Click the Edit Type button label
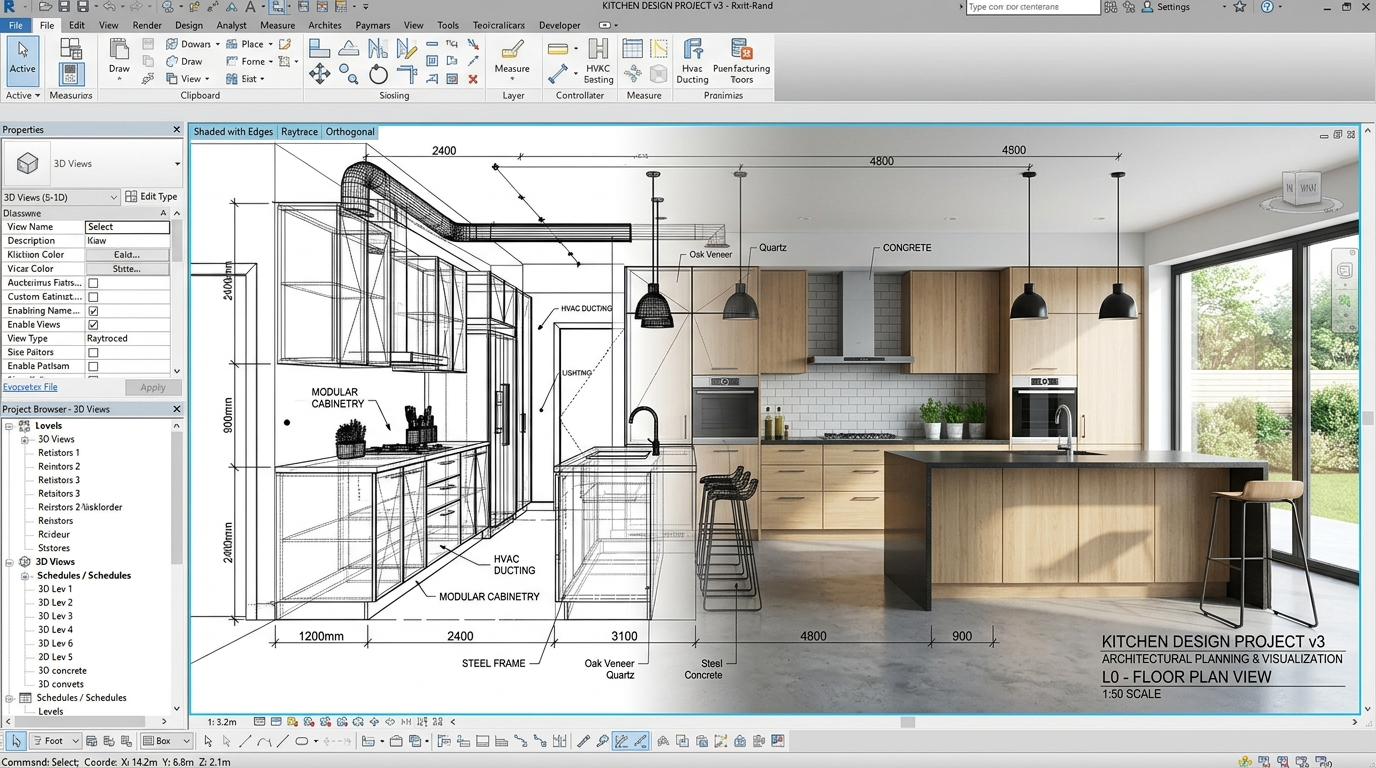The image size is (1376, 768). pos(159,197)
